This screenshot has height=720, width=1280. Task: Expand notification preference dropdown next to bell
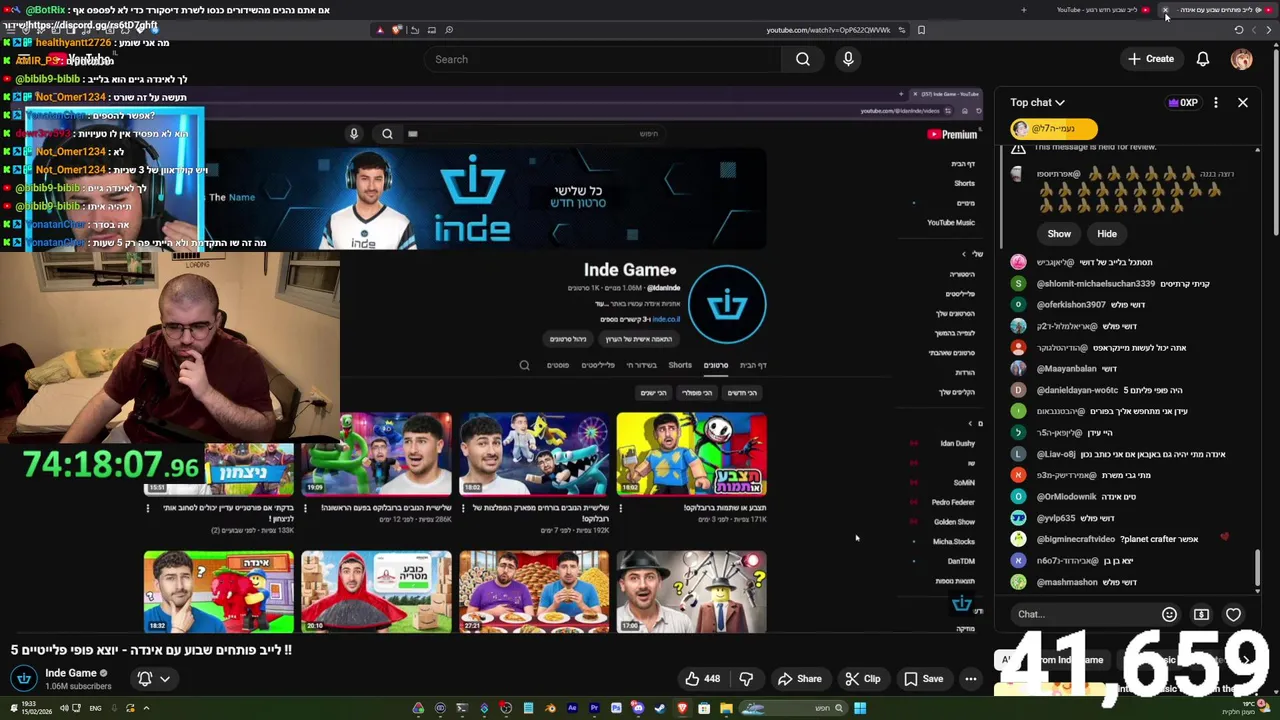click(165, 679)
